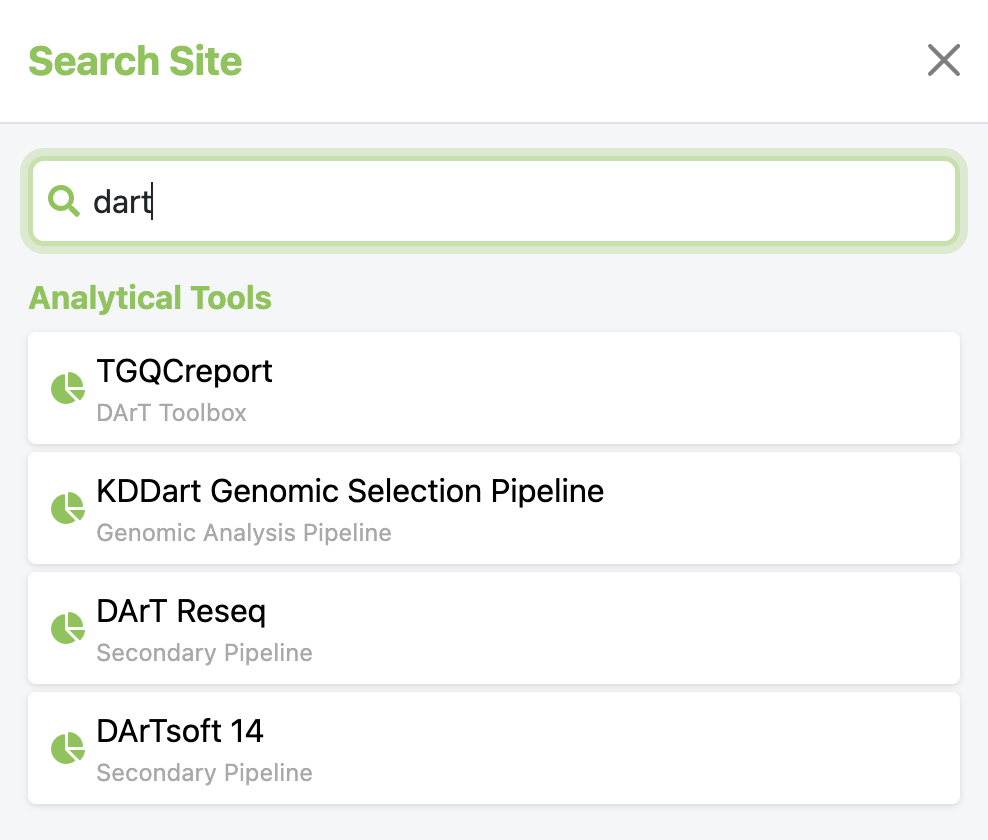The width and height of the screenshot is (988, 840).
Task: Click 'Secondary Pipeline' subtitle under DArT Reseq
Action: [x=204, y=653]
